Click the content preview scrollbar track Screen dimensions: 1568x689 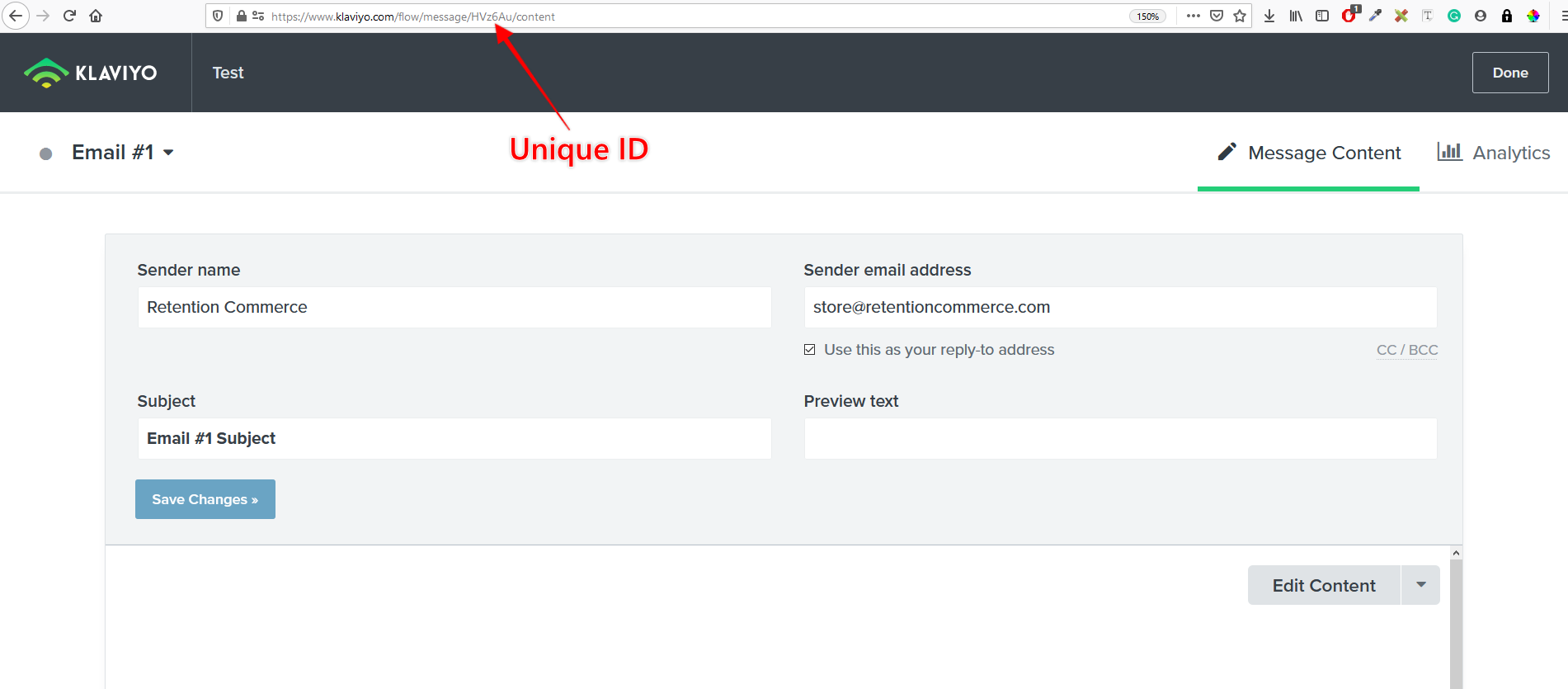point(1457,624)
